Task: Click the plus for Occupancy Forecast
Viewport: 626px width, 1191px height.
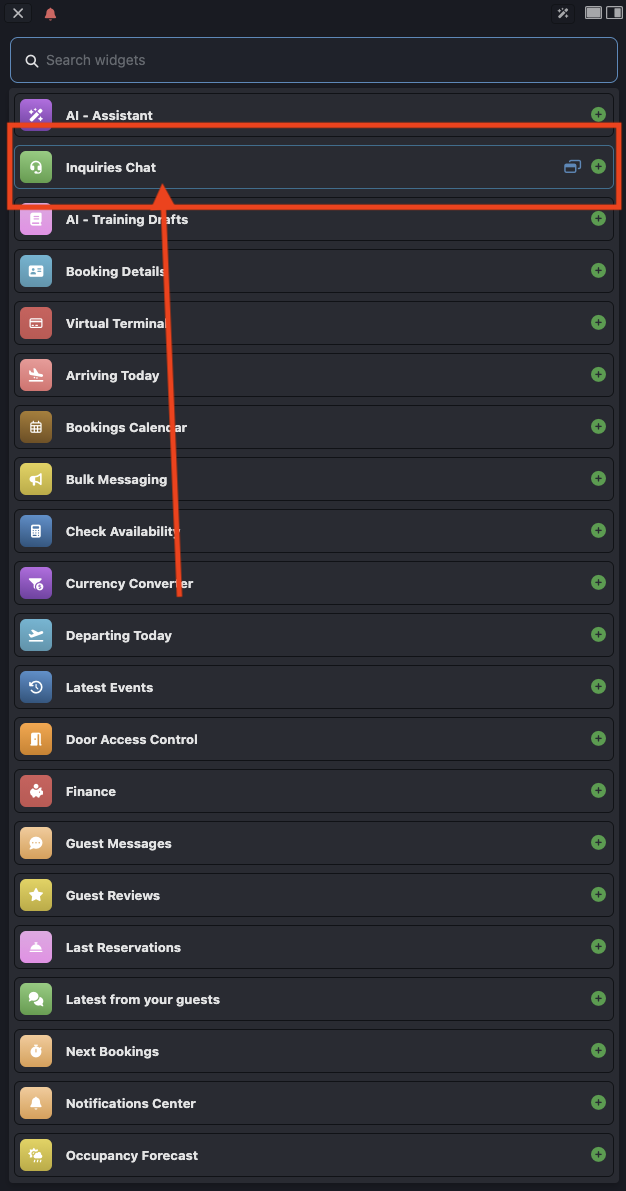Action: click(598, 1155)
